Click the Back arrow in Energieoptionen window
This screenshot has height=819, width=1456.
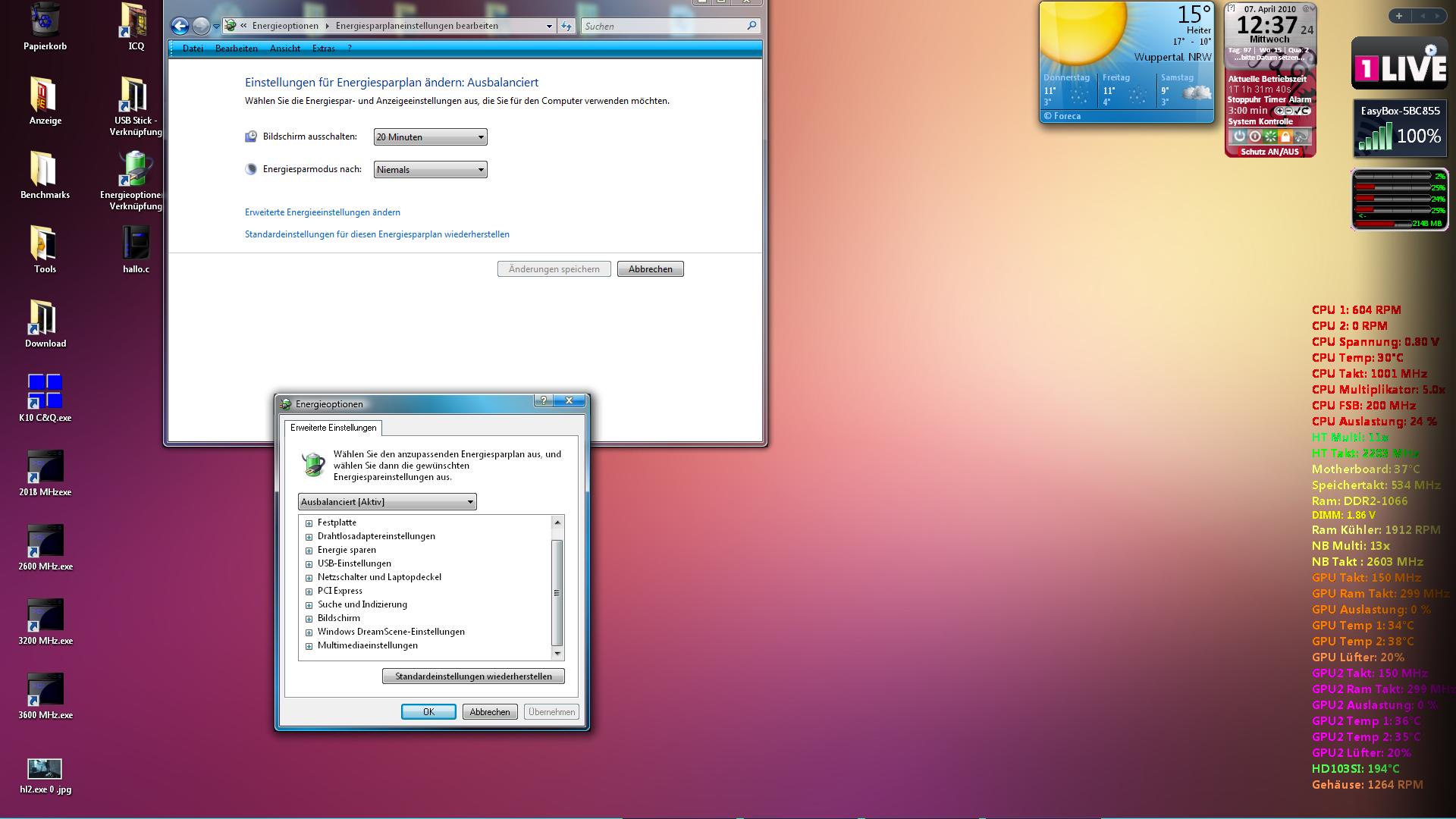(x=180, y=27)
